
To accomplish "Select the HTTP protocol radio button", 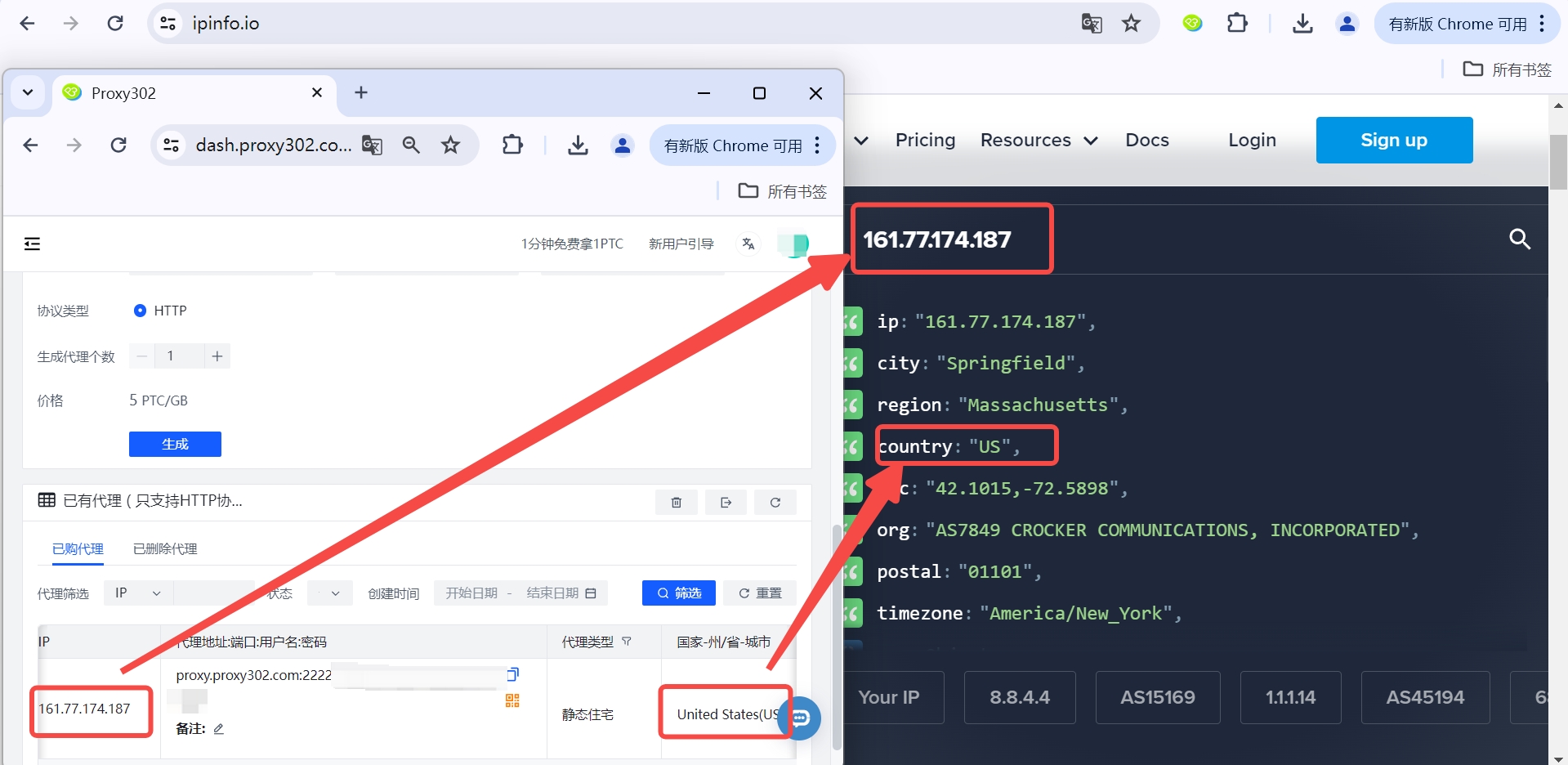I will point(140,311).
